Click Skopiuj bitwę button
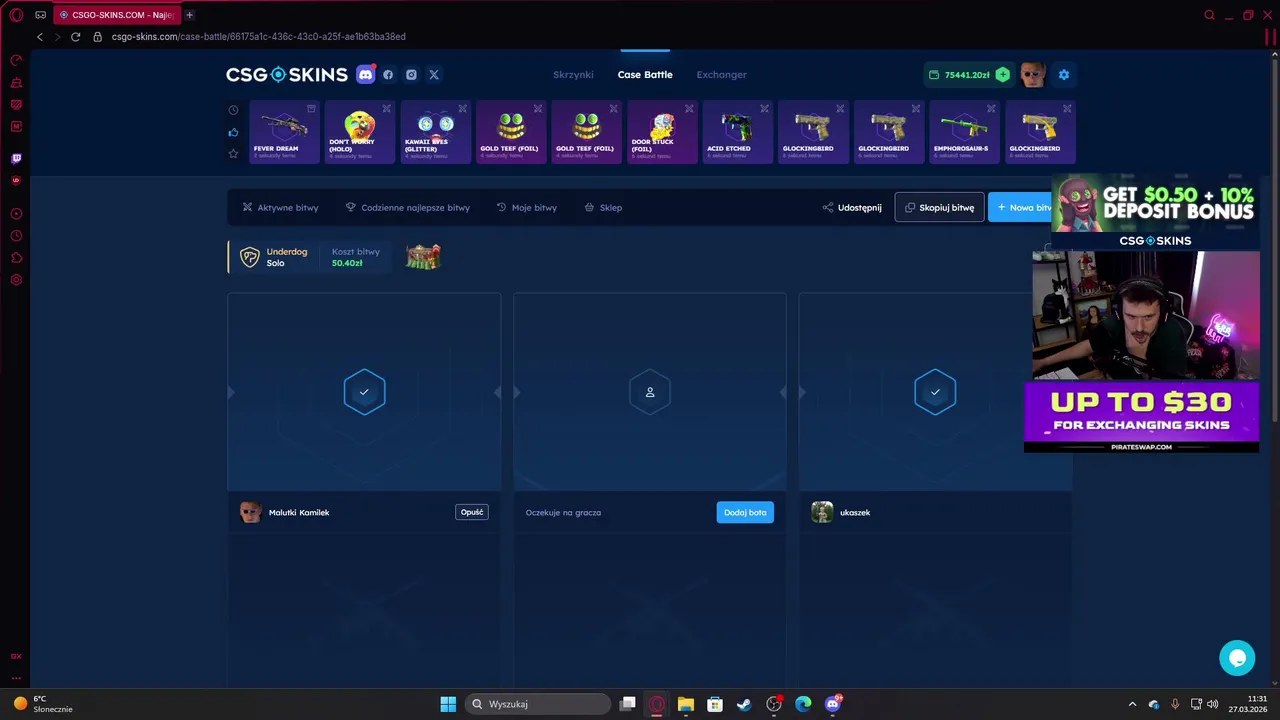The image size is (1280, 720). pos(939,207)
